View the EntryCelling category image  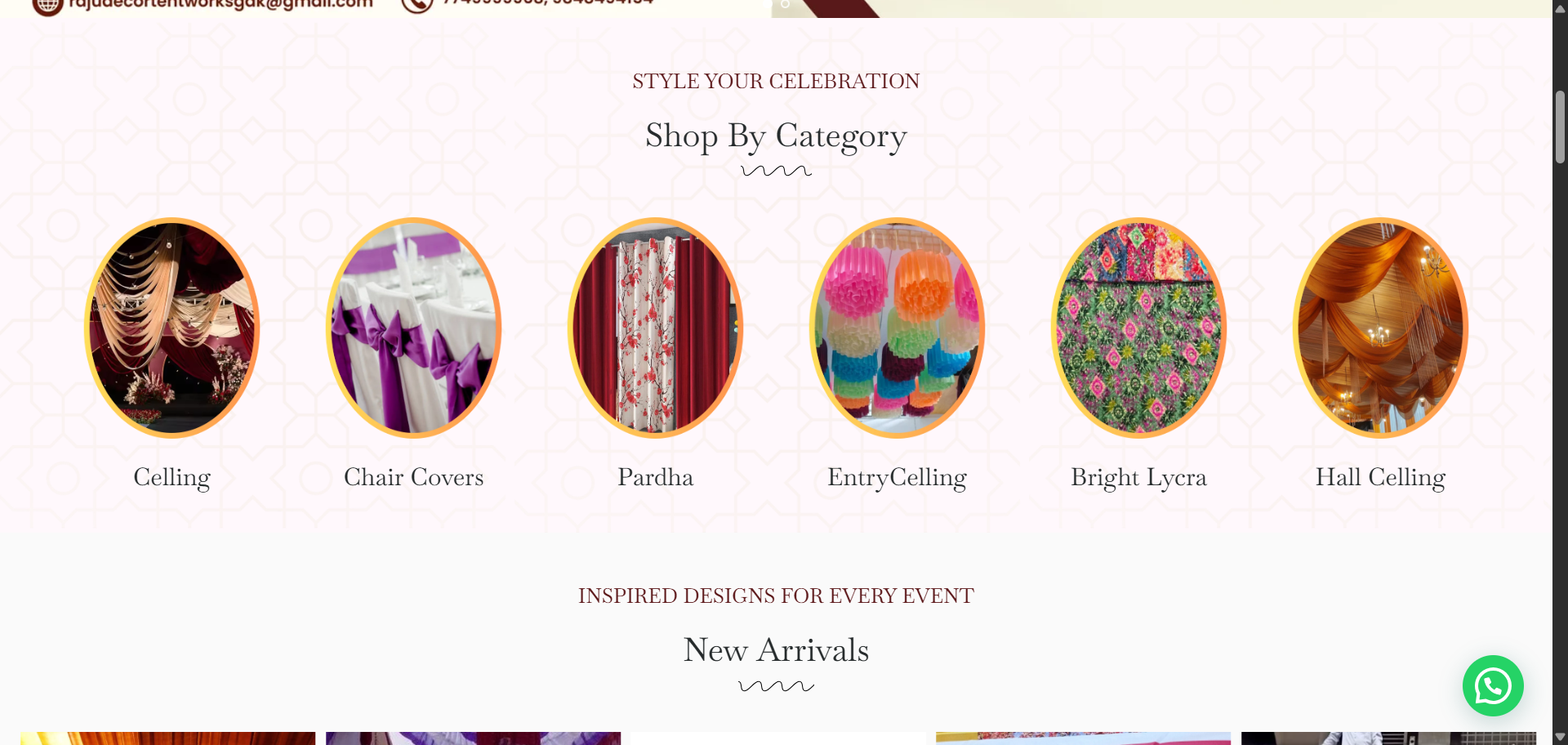897,328
